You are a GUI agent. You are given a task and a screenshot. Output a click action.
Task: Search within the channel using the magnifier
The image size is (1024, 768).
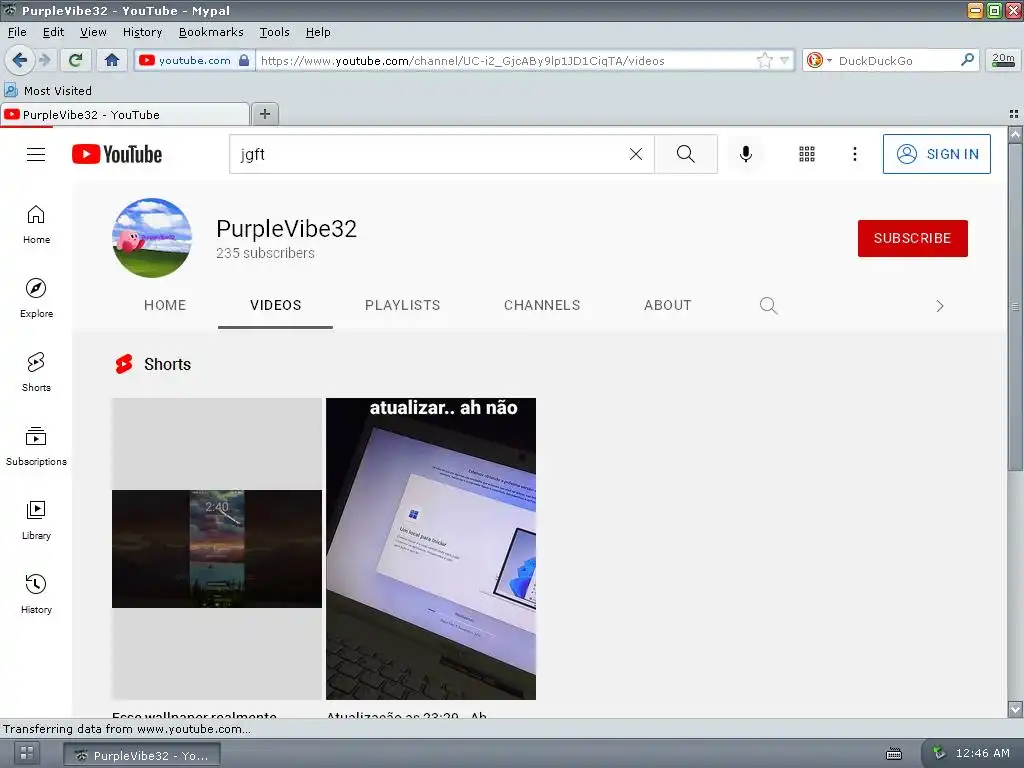[x=769, y=306]
